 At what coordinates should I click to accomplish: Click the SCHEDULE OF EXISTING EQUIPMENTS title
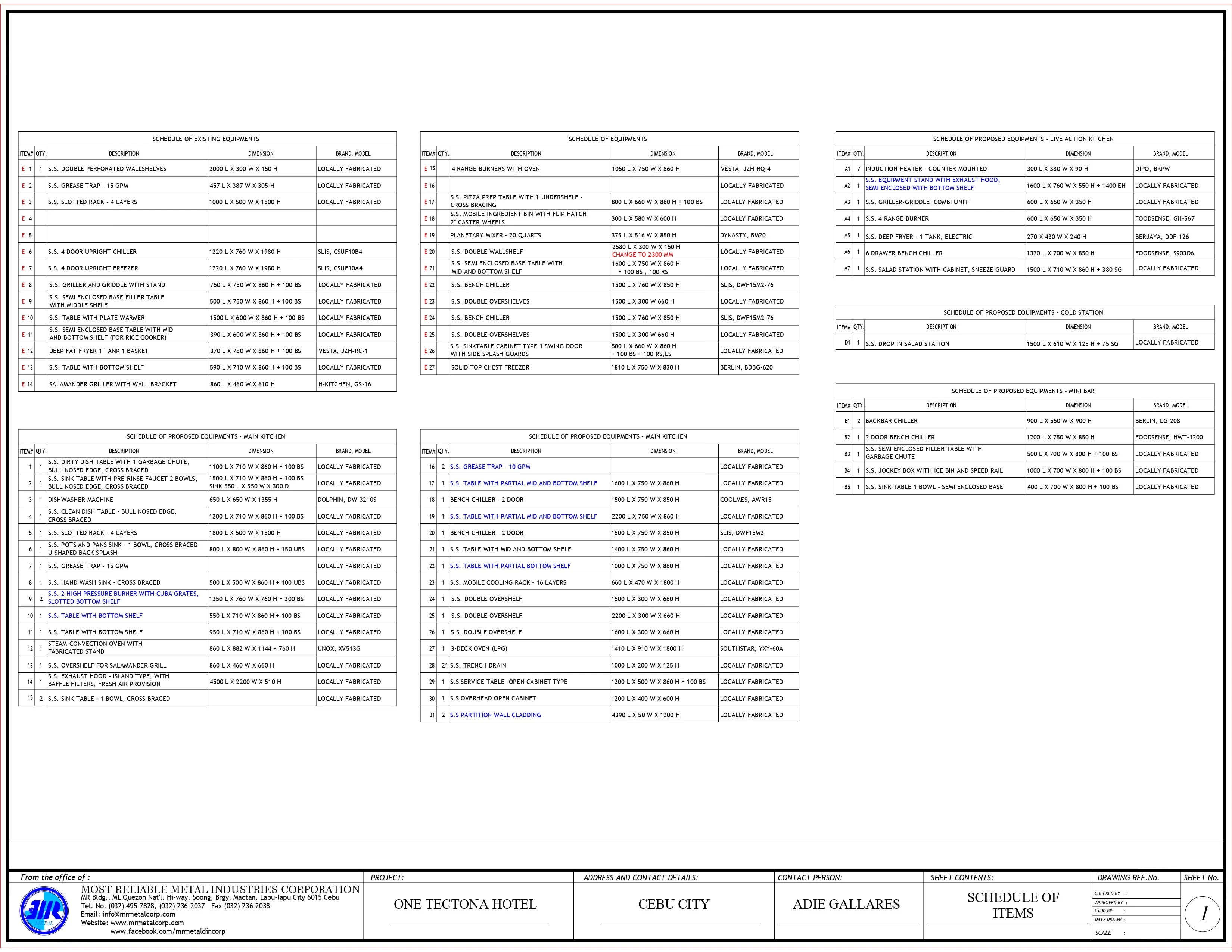point(206,139)
